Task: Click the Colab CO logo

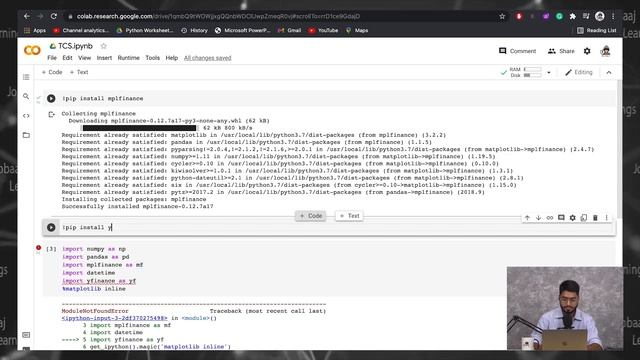Action: tap(32, 50)
